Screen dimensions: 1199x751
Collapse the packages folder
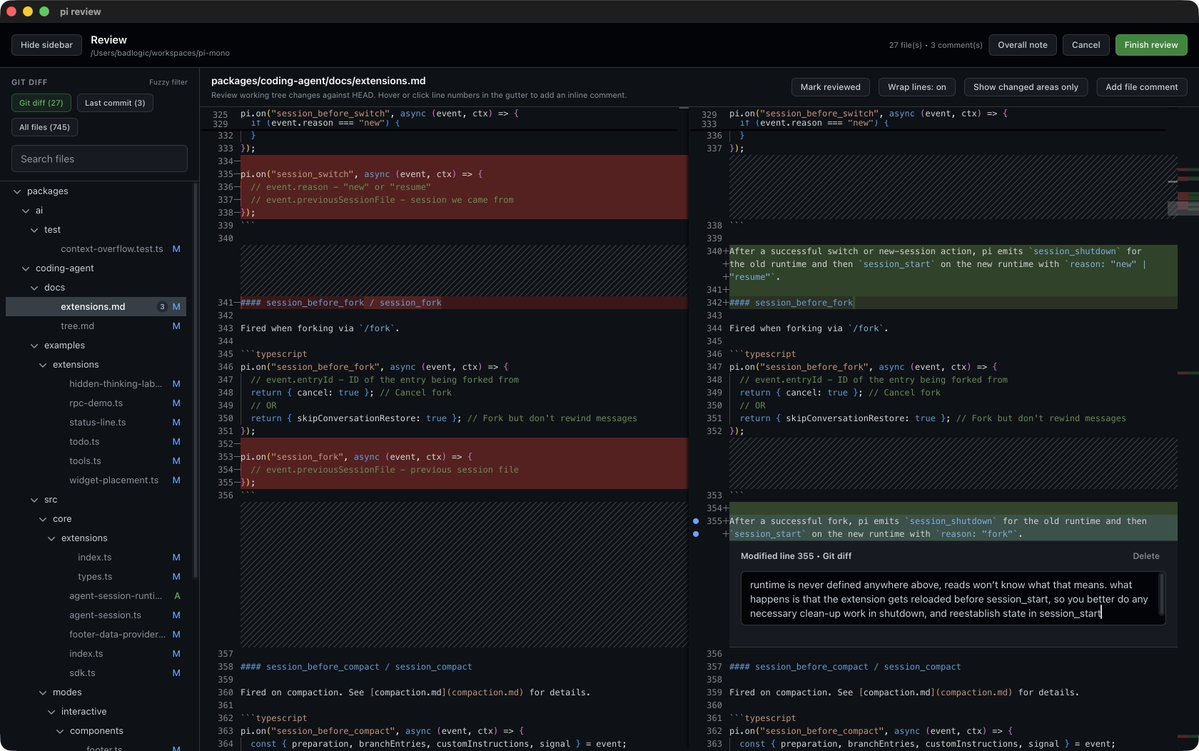[17, 191]
